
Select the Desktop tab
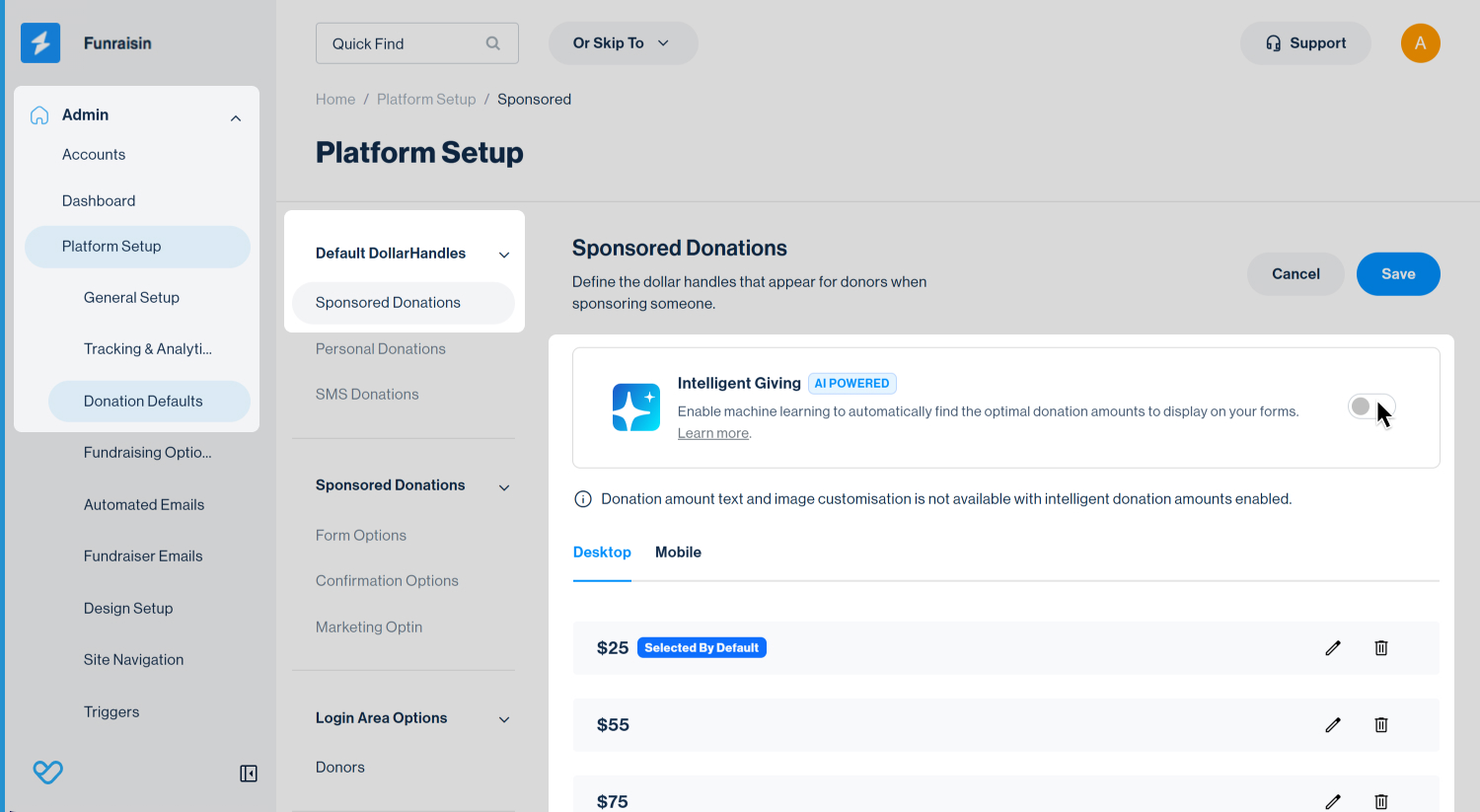tap(602, 553)
